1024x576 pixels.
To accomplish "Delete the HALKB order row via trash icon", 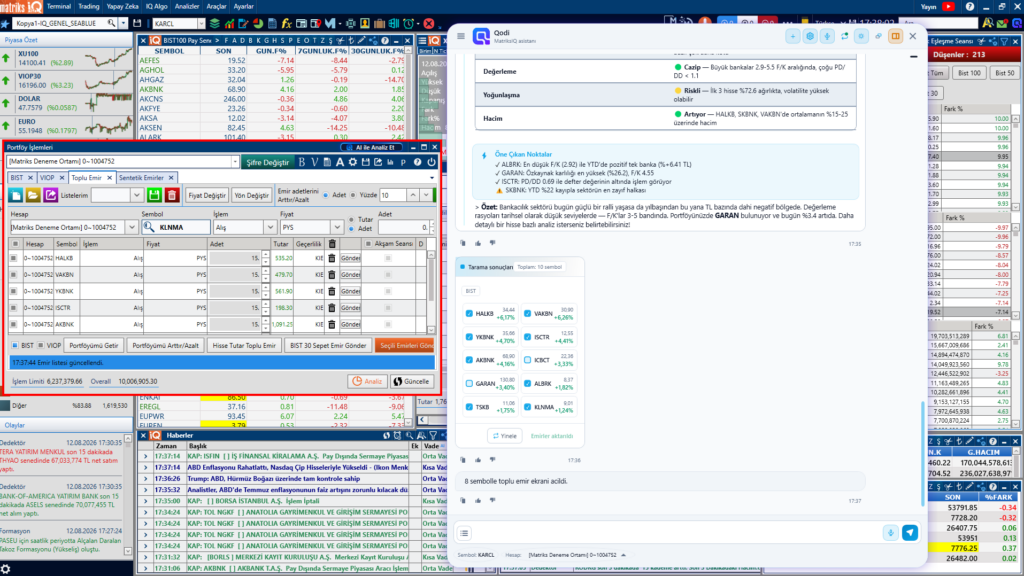I will (332, 258).
